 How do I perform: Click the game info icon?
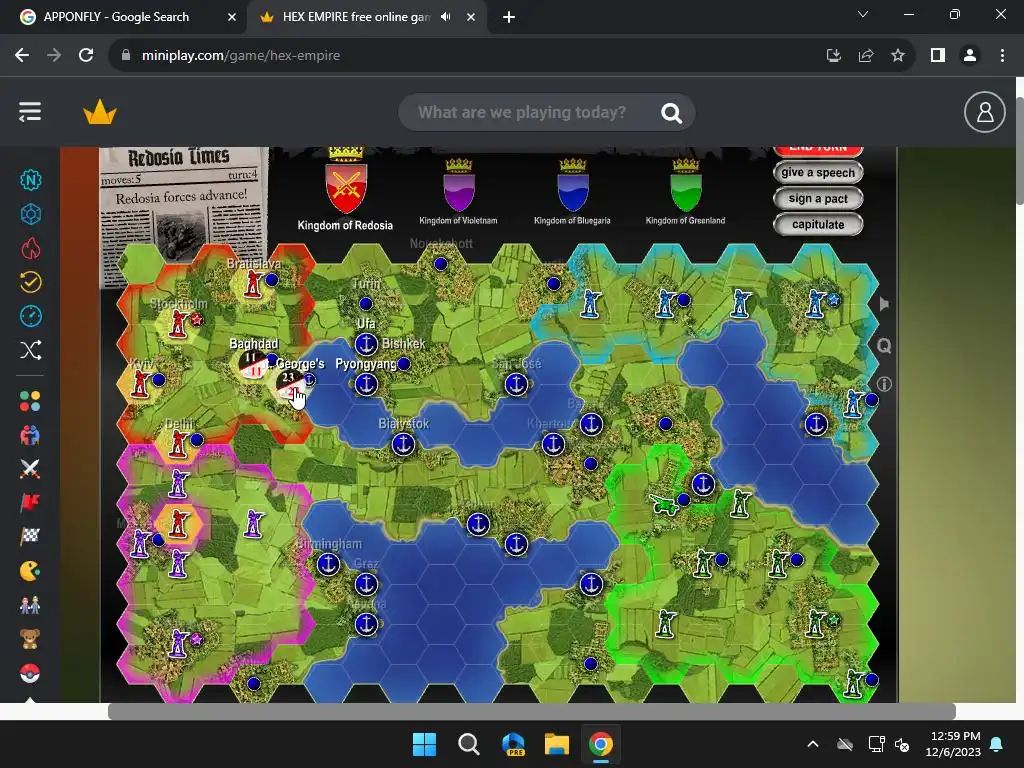click(x=884, y=384)
